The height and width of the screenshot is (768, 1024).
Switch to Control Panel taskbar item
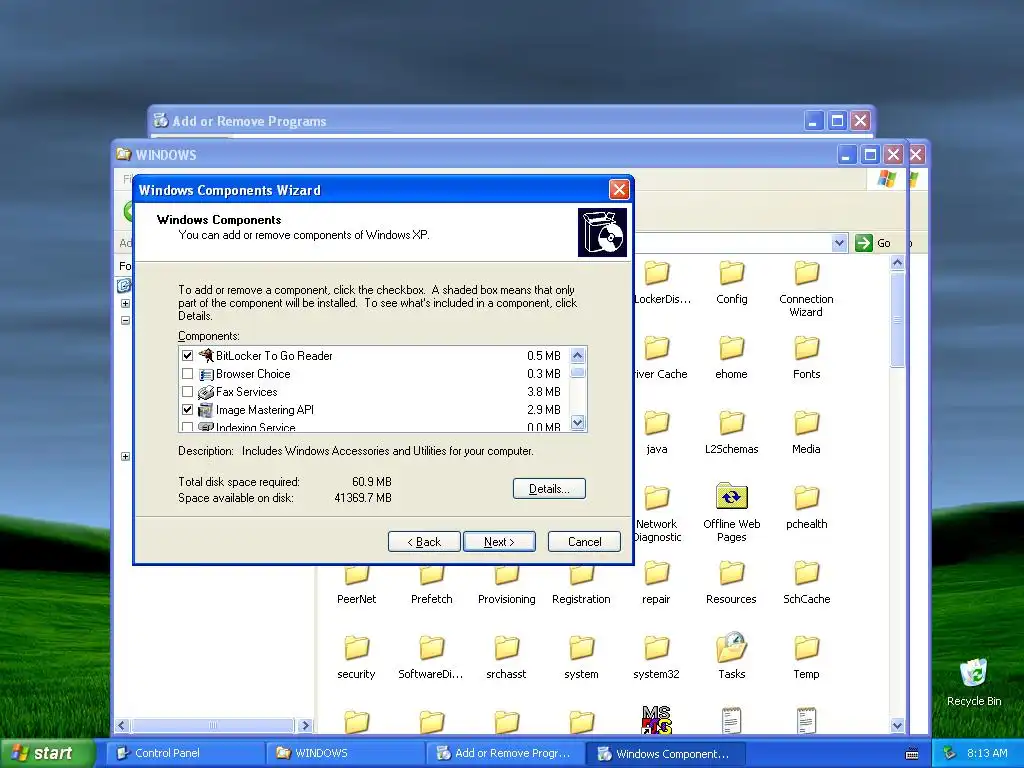click(x=184, y=753)
